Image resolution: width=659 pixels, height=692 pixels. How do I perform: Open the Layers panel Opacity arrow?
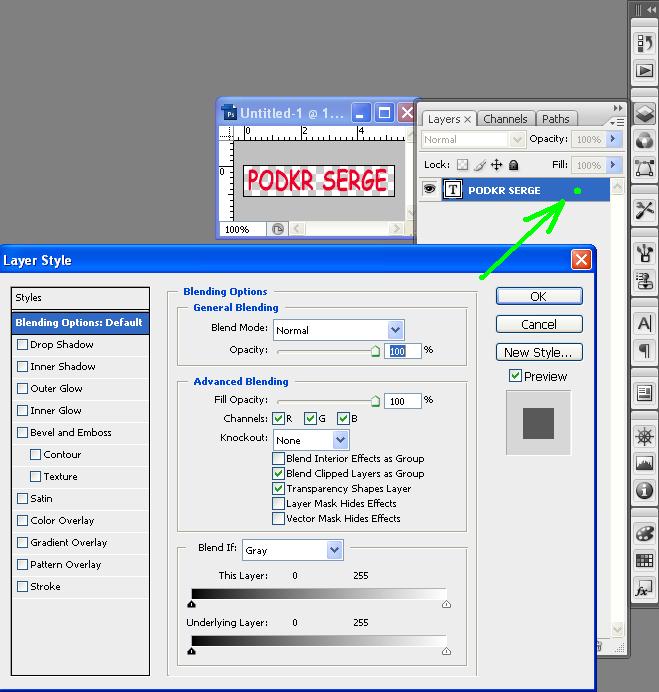[613, 139]
